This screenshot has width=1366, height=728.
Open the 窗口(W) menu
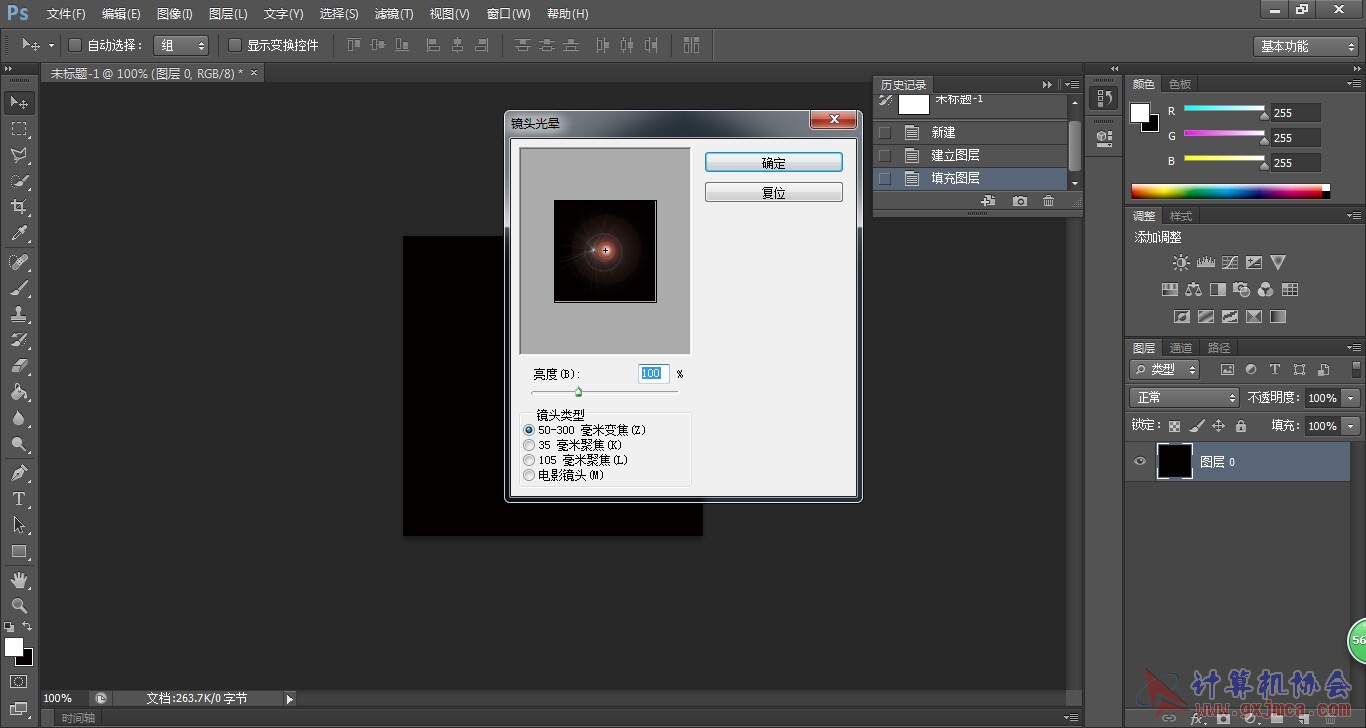[508, 14]
